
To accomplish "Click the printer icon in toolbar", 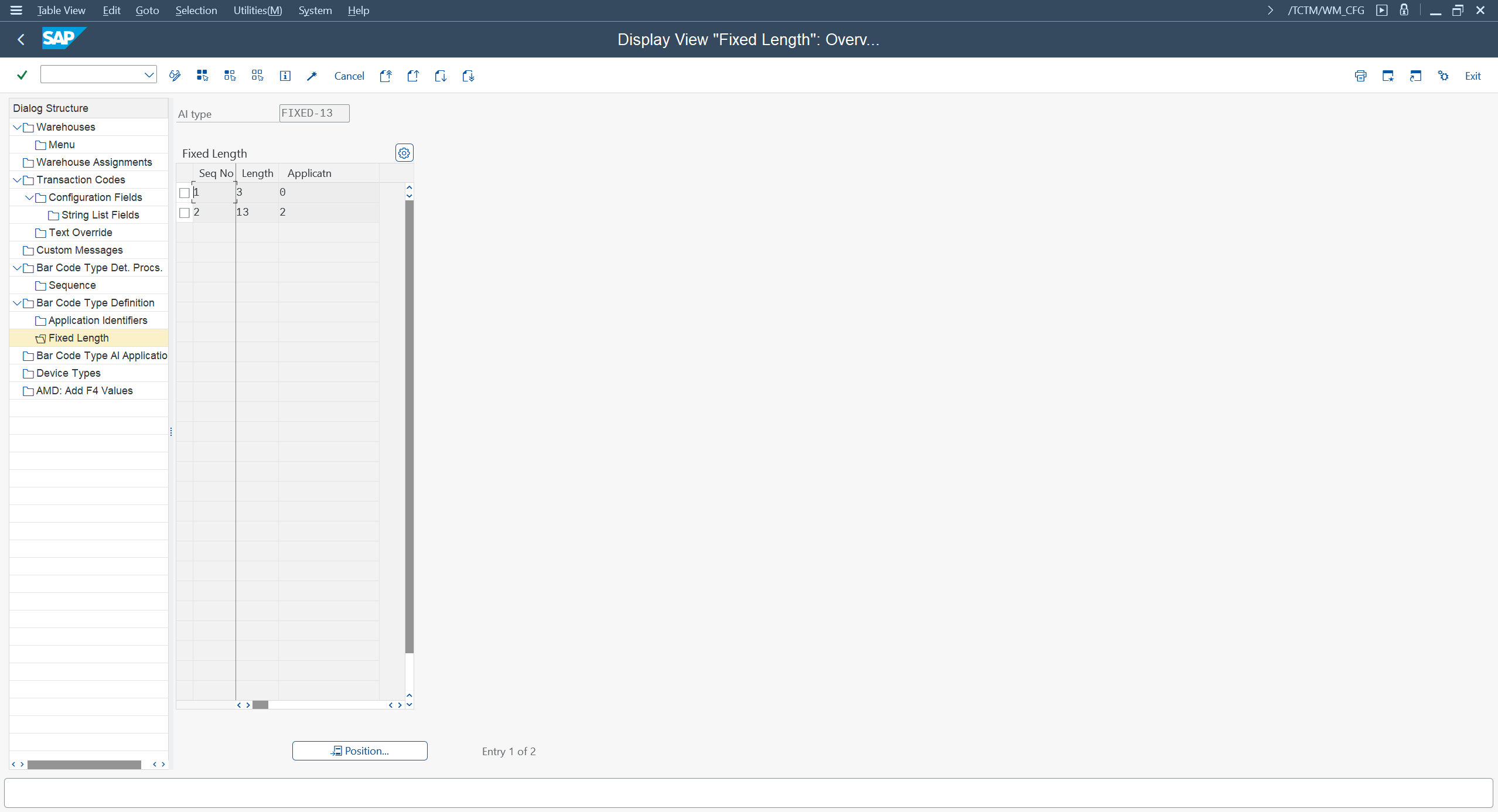I will pyautogui.click(x=1360, y=76).
